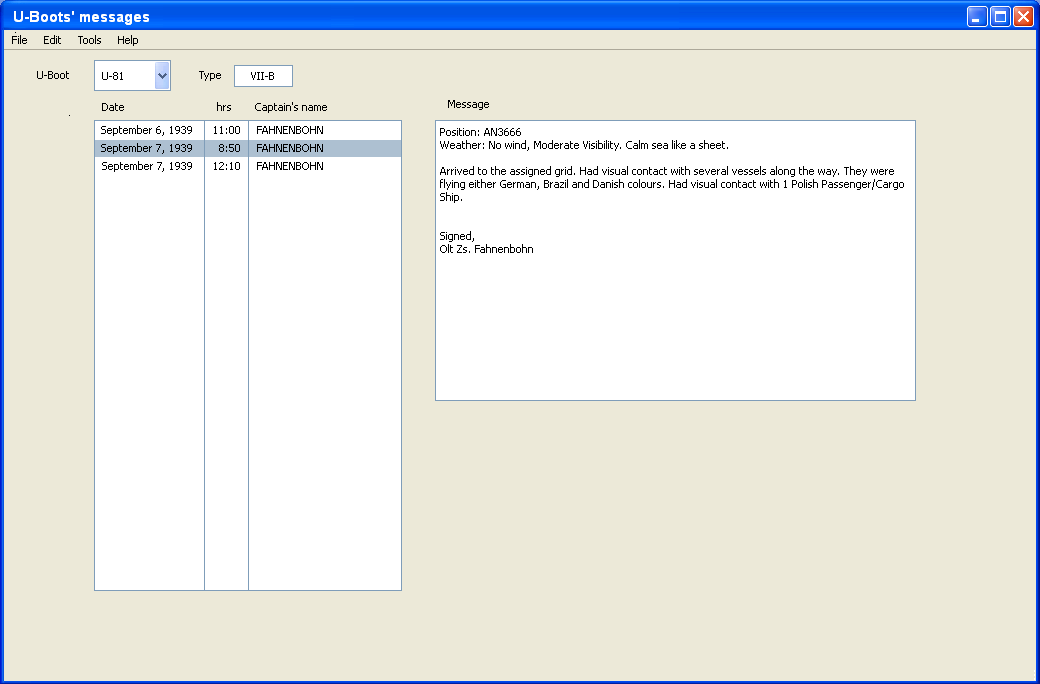The image size is (1040, 684).
Task: Click the U-Boots' messages title bar
Action: point(500,17)
